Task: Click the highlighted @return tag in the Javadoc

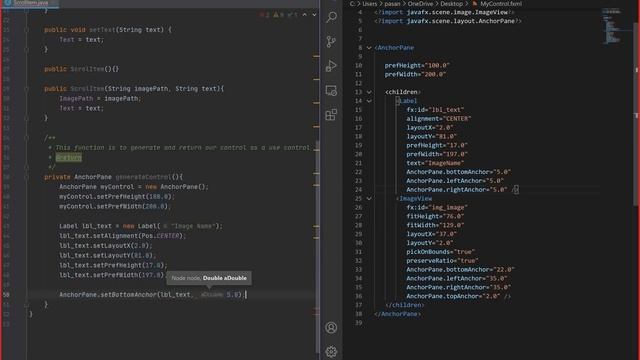Action: (69, 158)
